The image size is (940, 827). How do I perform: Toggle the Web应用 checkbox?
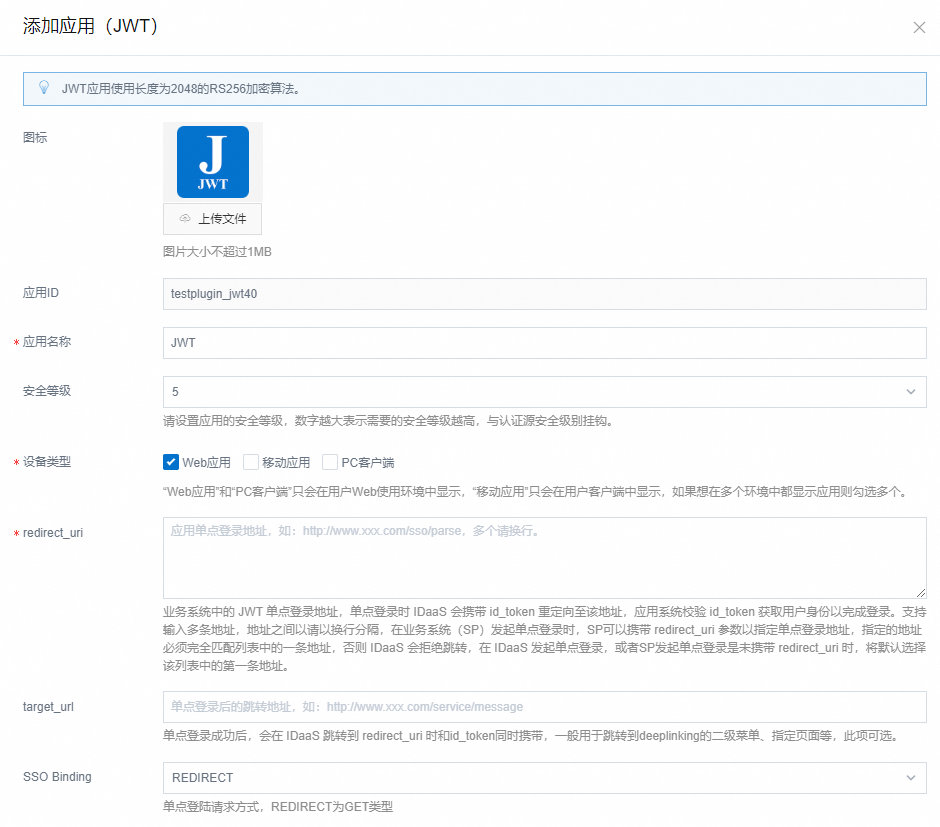[x=171, y=462]
